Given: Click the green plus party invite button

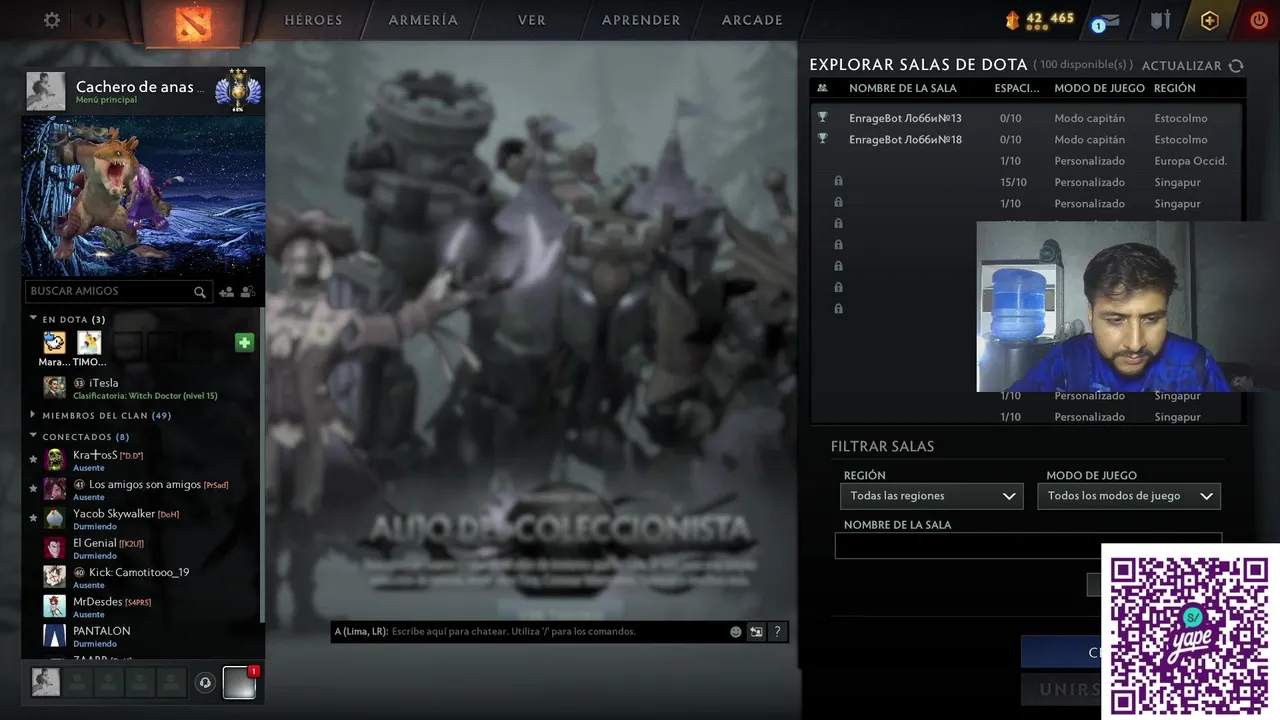Looking at the screenshot, I should (244, 343).
